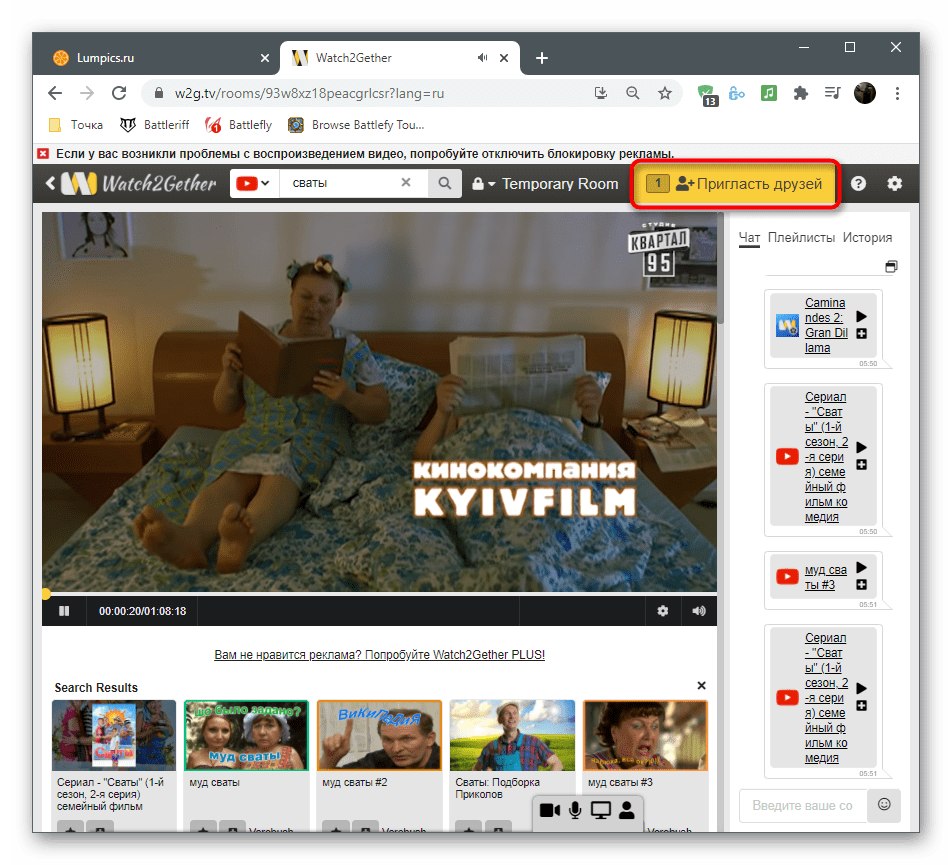Image resolution: width=952 pixels, height=865 pixels.
Task: Switch to the Lumpics.ru browser tab
Action: (157, 58)
